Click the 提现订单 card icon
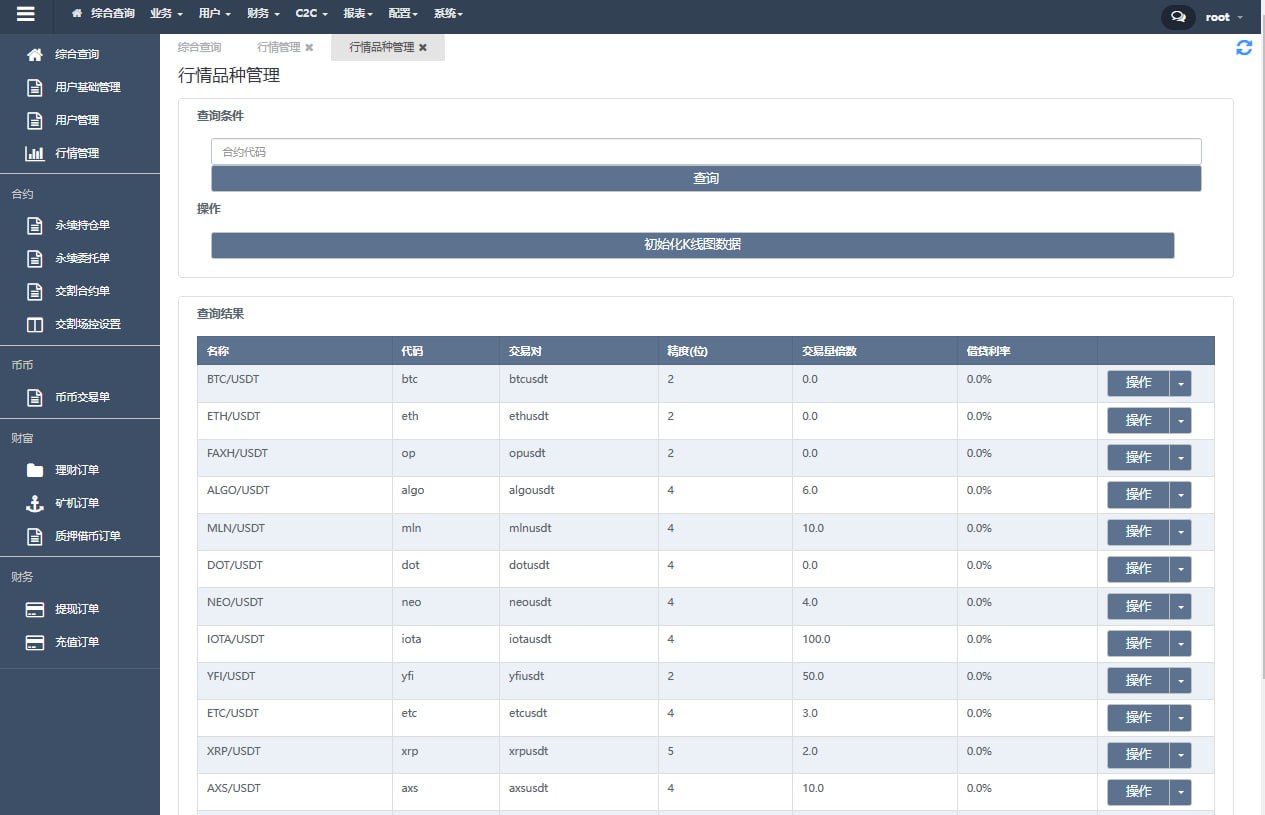 point(35,609)
